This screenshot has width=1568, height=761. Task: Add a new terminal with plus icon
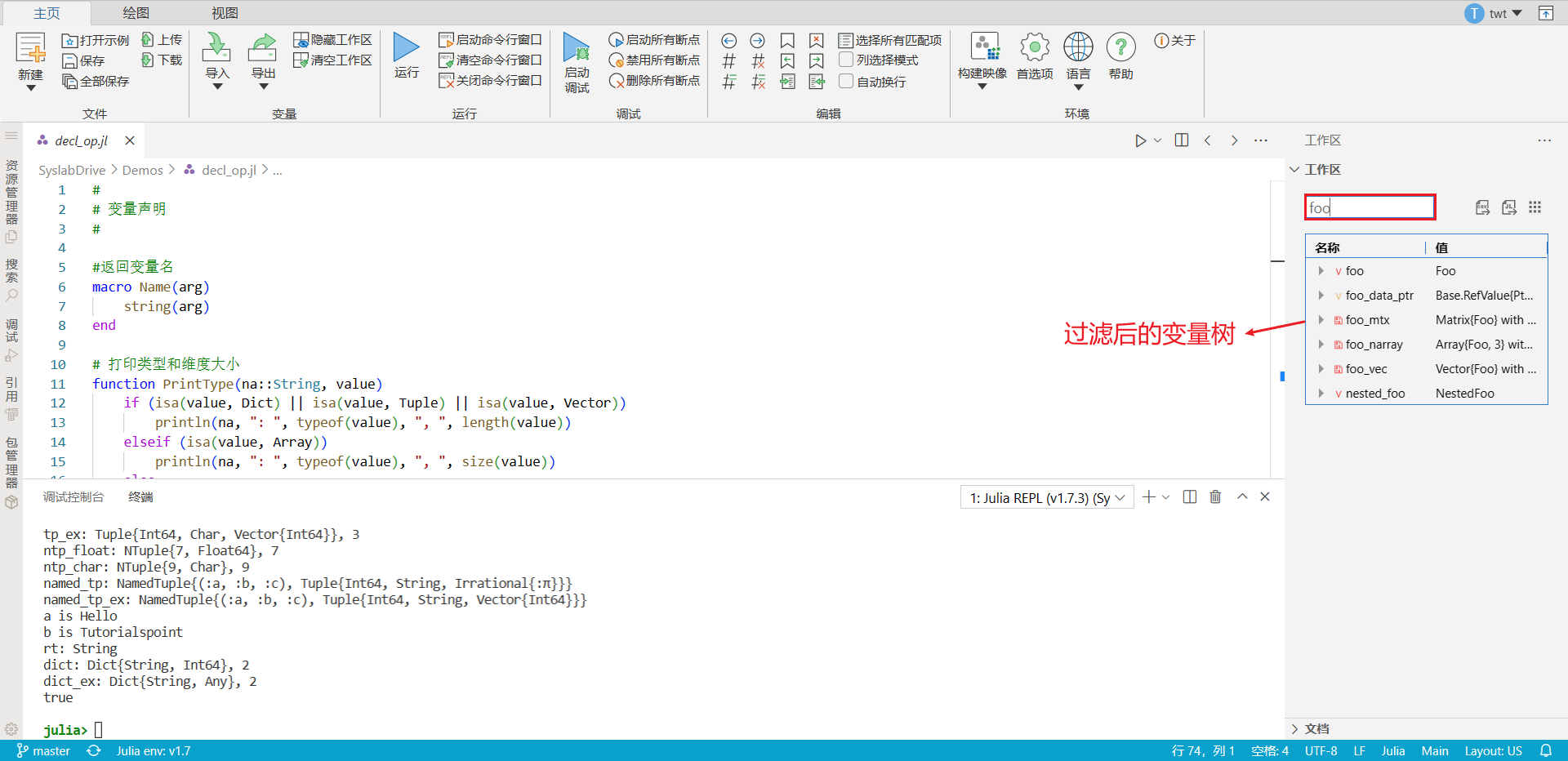coord(1149,496)
